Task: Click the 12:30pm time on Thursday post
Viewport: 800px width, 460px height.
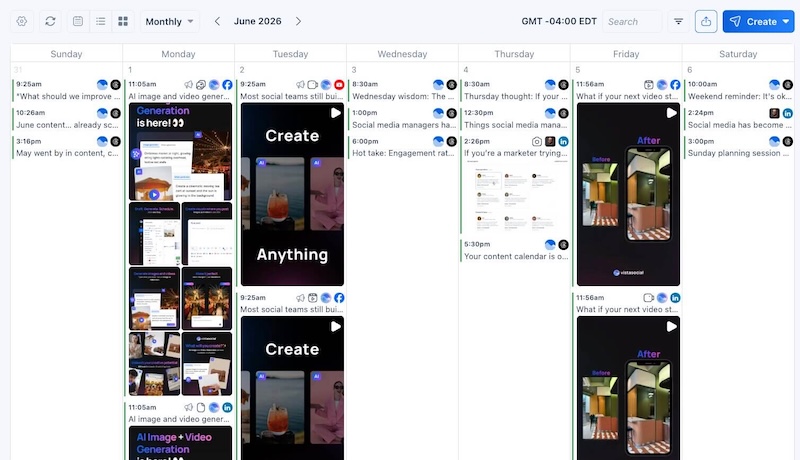Action: pyautogui.click(x=479, y=113)
